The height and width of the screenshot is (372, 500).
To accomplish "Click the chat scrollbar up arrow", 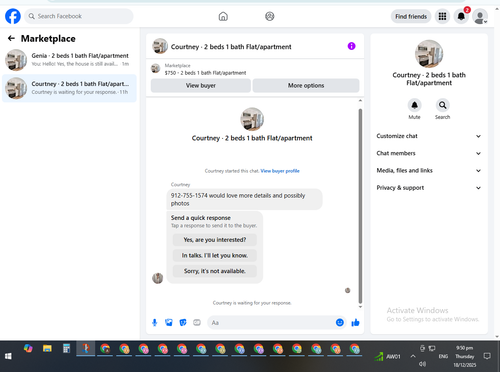I will [x=360, y=101].
